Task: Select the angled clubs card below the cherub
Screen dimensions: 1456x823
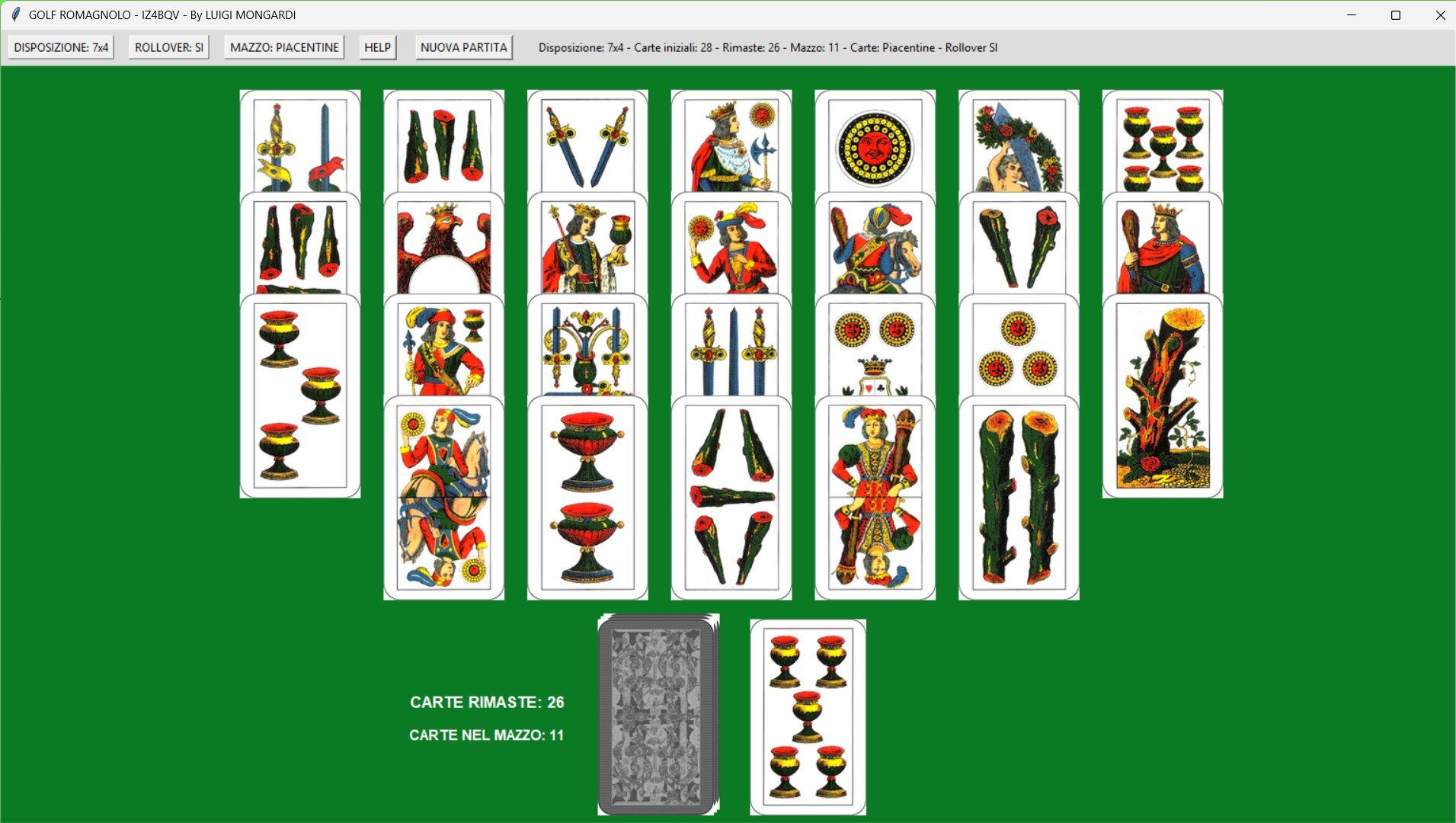Action: tap(1019, 243)
